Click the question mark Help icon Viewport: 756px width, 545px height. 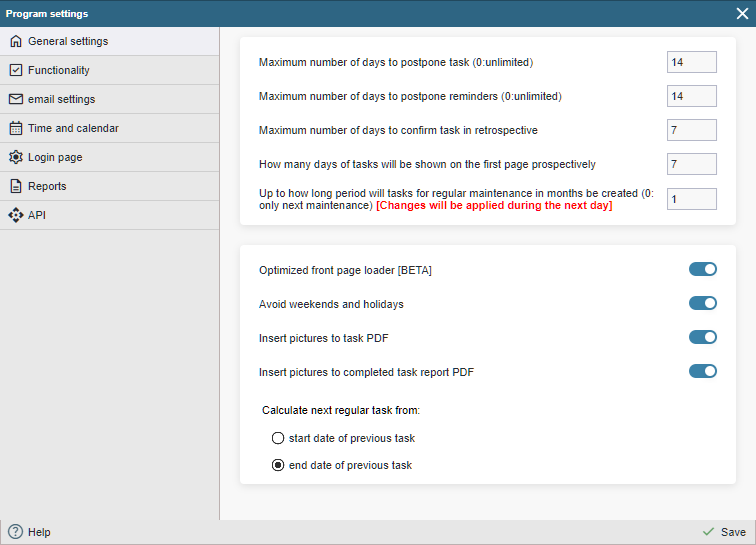(15, 532)
